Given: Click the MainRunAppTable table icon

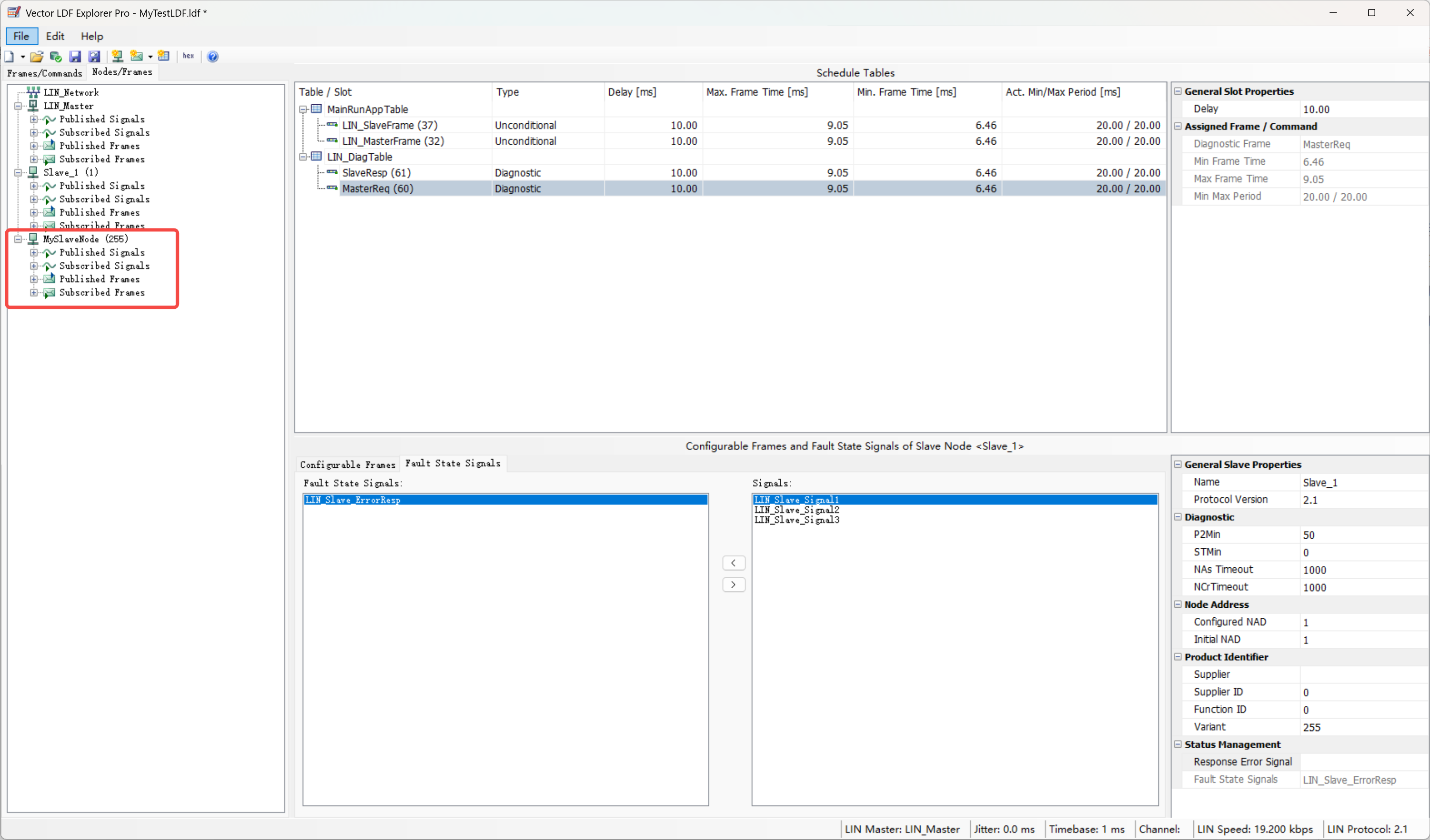Looking at the screenshot, I should pyautogui.click(x=317, y=109).
